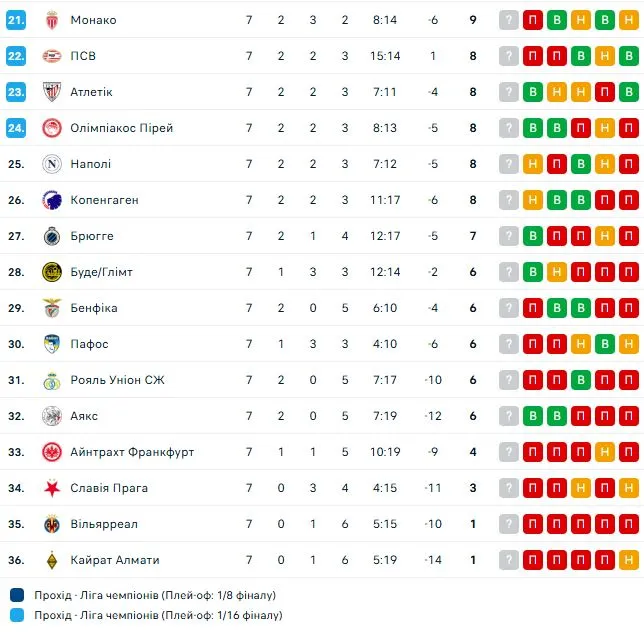644x632 pixels.
Task: Open the Славія Прага team page
Action: pos(109,488)
